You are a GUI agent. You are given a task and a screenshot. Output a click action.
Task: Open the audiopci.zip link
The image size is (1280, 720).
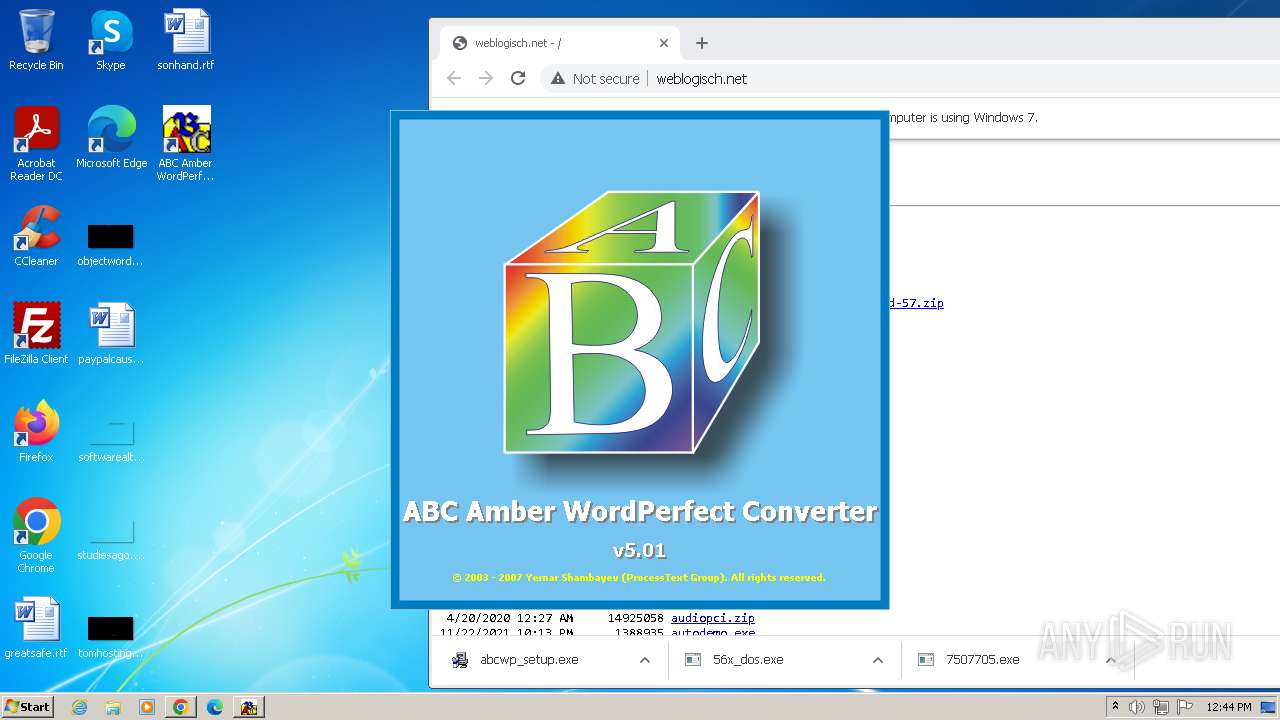(x=713, y=618)
